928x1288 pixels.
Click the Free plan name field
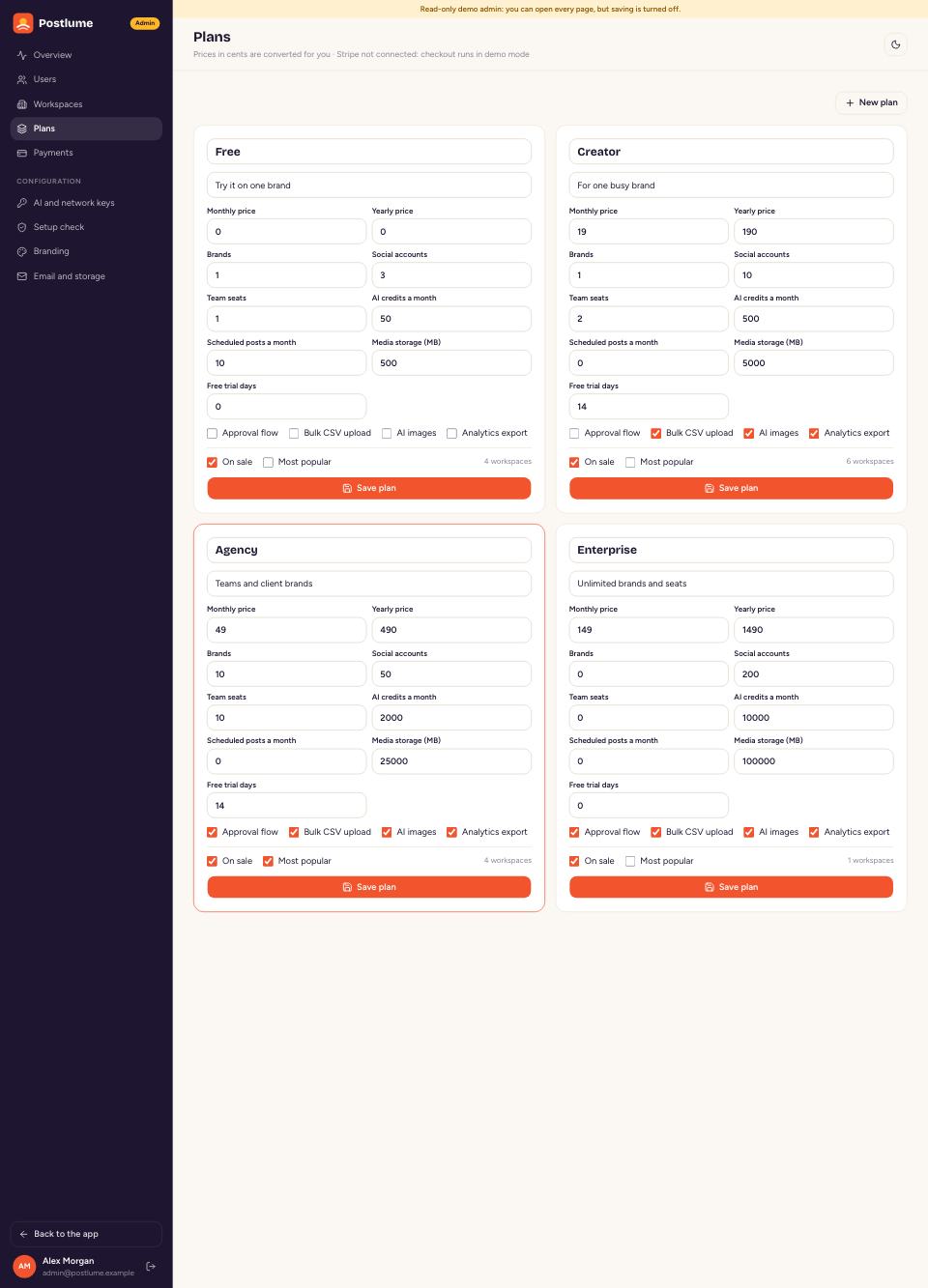(369, 152)
